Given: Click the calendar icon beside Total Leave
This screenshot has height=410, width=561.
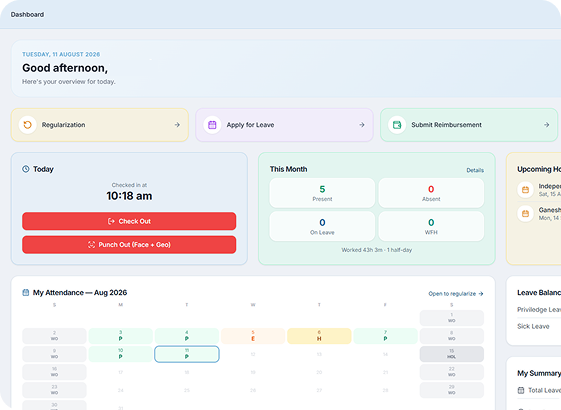Looking at the screenshot, I should (521, 390).
